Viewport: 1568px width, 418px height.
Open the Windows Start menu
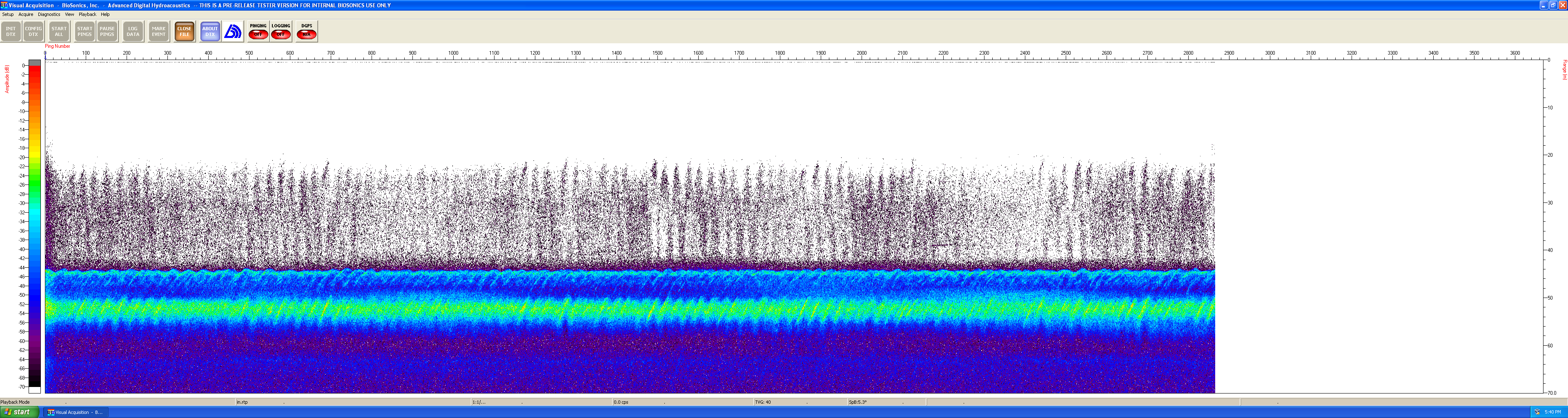(20, 412)
